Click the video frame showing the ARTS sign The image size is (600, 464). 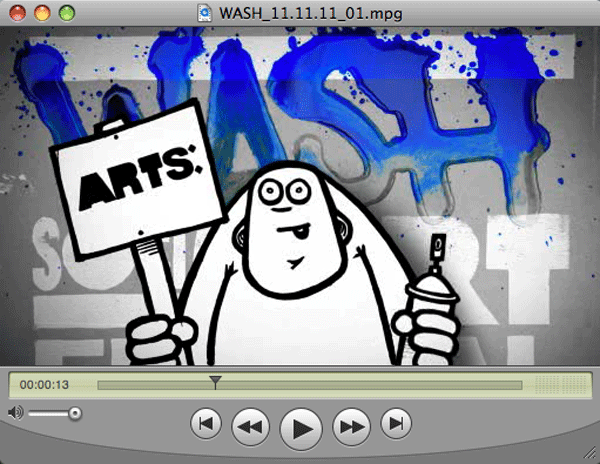point(300,196)
